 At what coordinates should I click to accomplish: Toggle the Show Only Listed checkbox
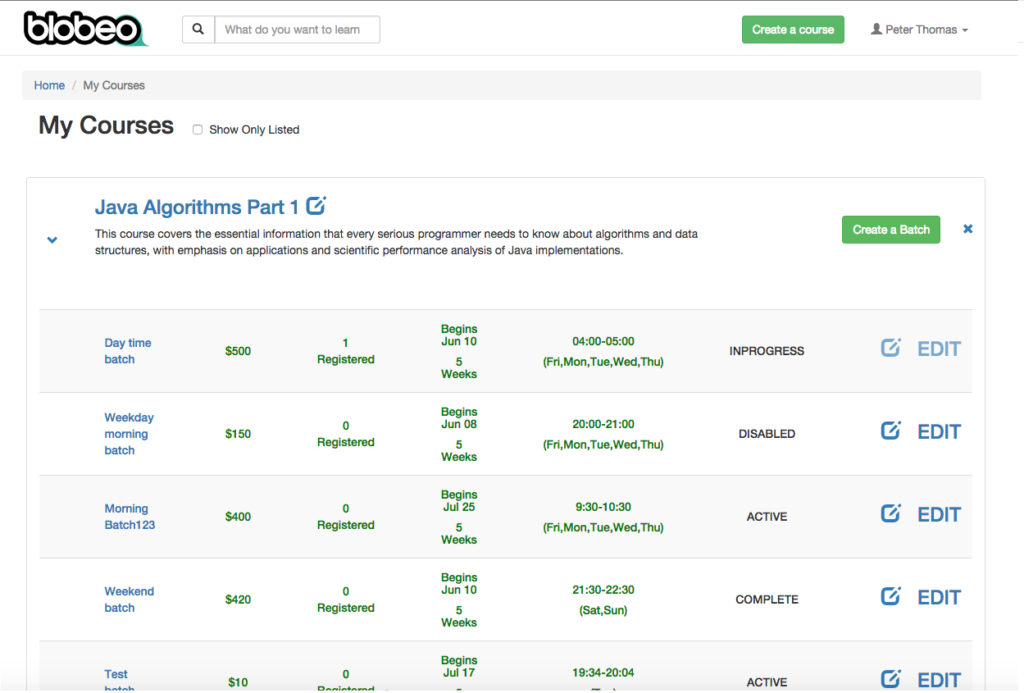[x=197, y=130]
